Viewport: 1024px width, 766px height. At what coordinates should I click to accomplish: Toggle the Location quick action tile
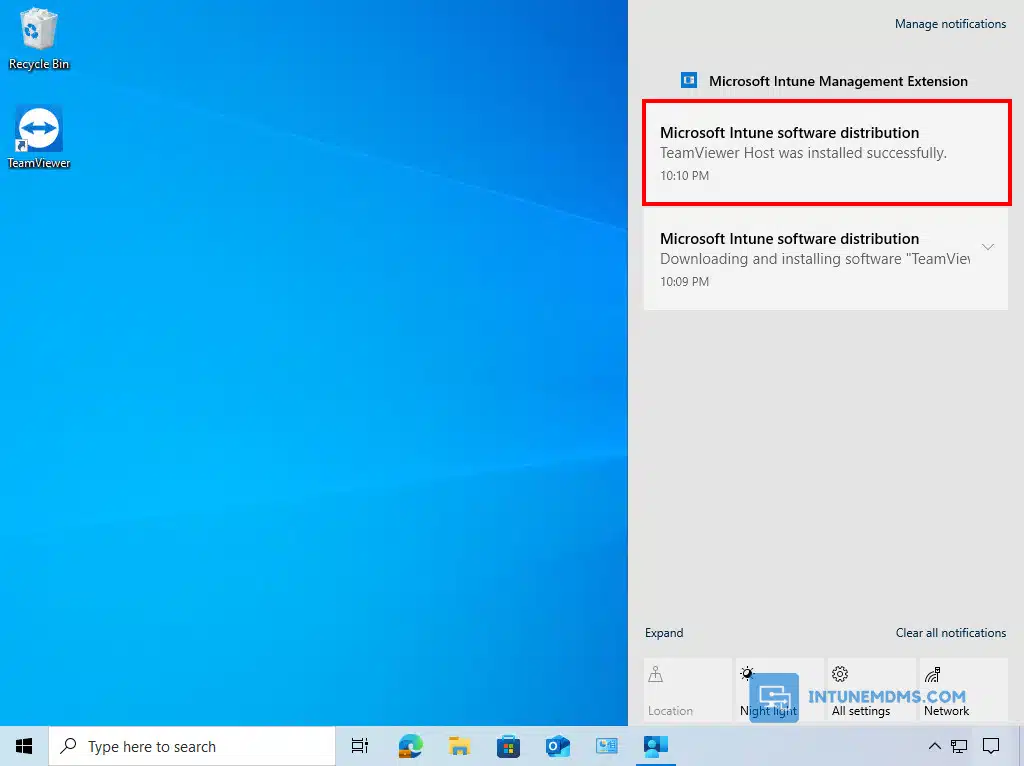pos(687,690)
